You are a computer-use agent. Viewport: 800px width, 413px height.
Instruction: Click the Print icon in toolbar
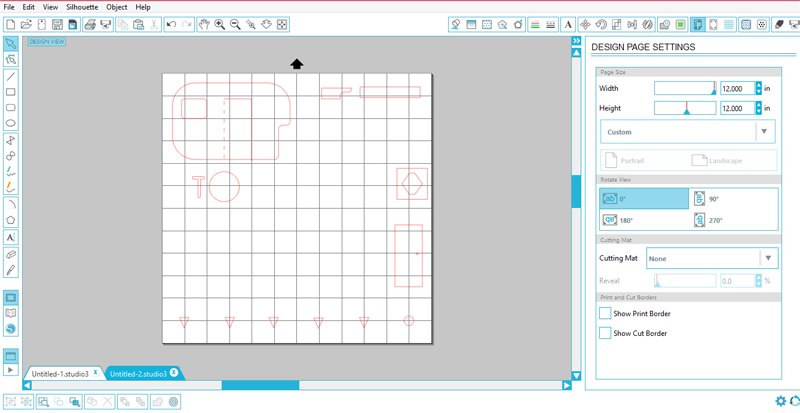(x=90, y=23)
